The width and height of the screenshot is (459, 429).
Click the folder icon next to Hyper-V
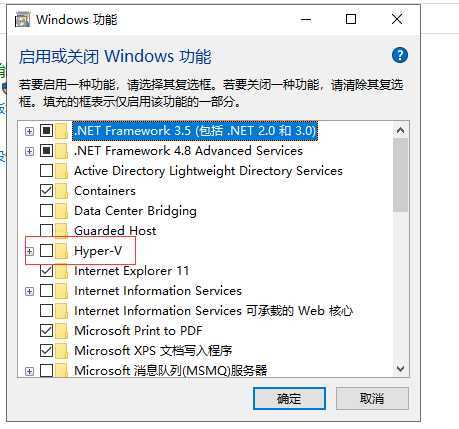[62, 251]
